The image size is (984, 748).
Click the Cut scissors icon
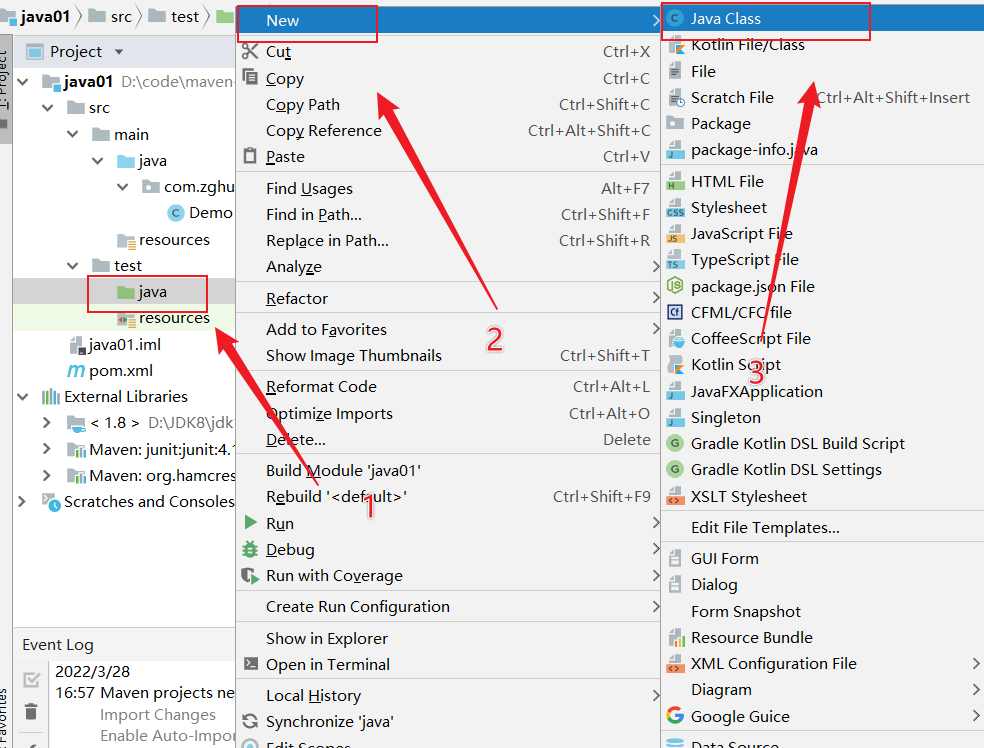pyautogui.click(x=250, y=51)
